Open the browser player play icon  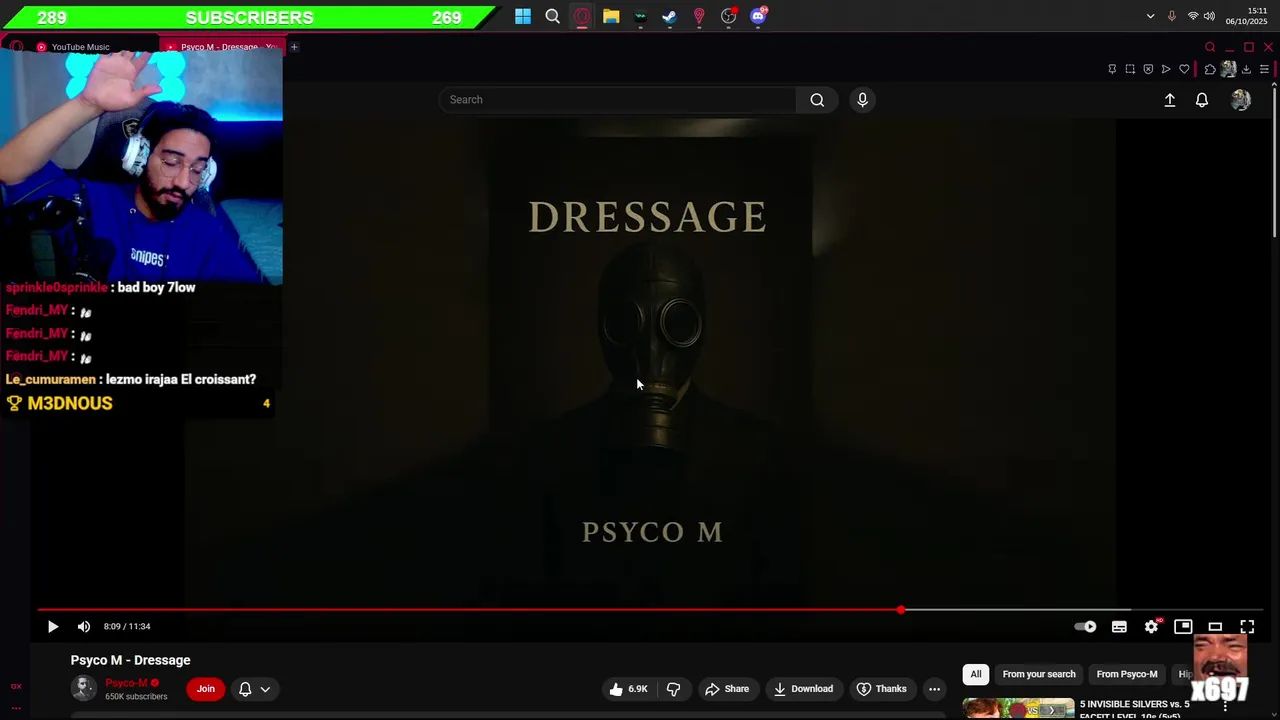[x=1166, y=69]
